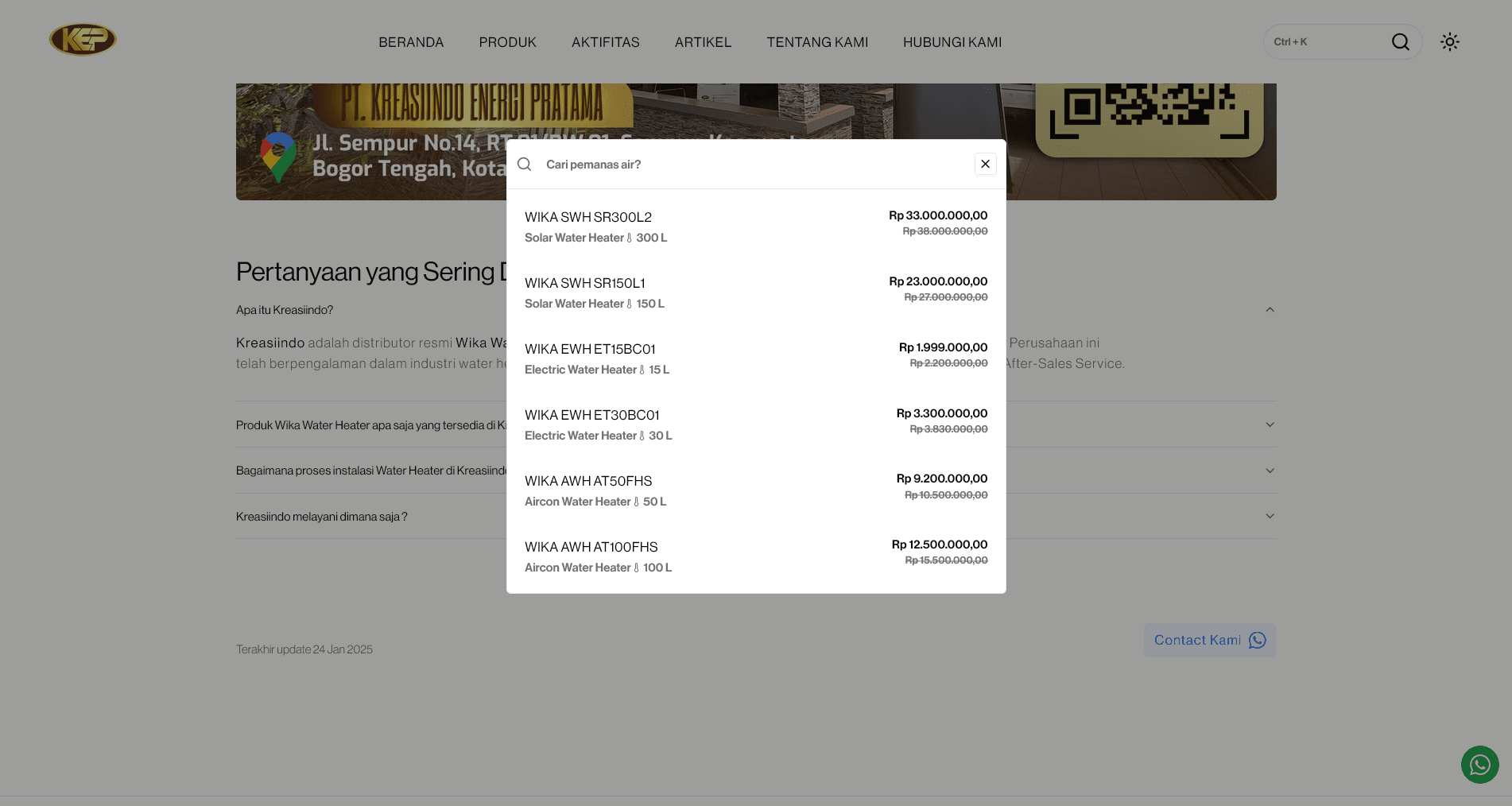Viewport: 1512px width, 806px height.
Task: Select the WIKA EWH ET15BC01 search result
Action: 755,358
